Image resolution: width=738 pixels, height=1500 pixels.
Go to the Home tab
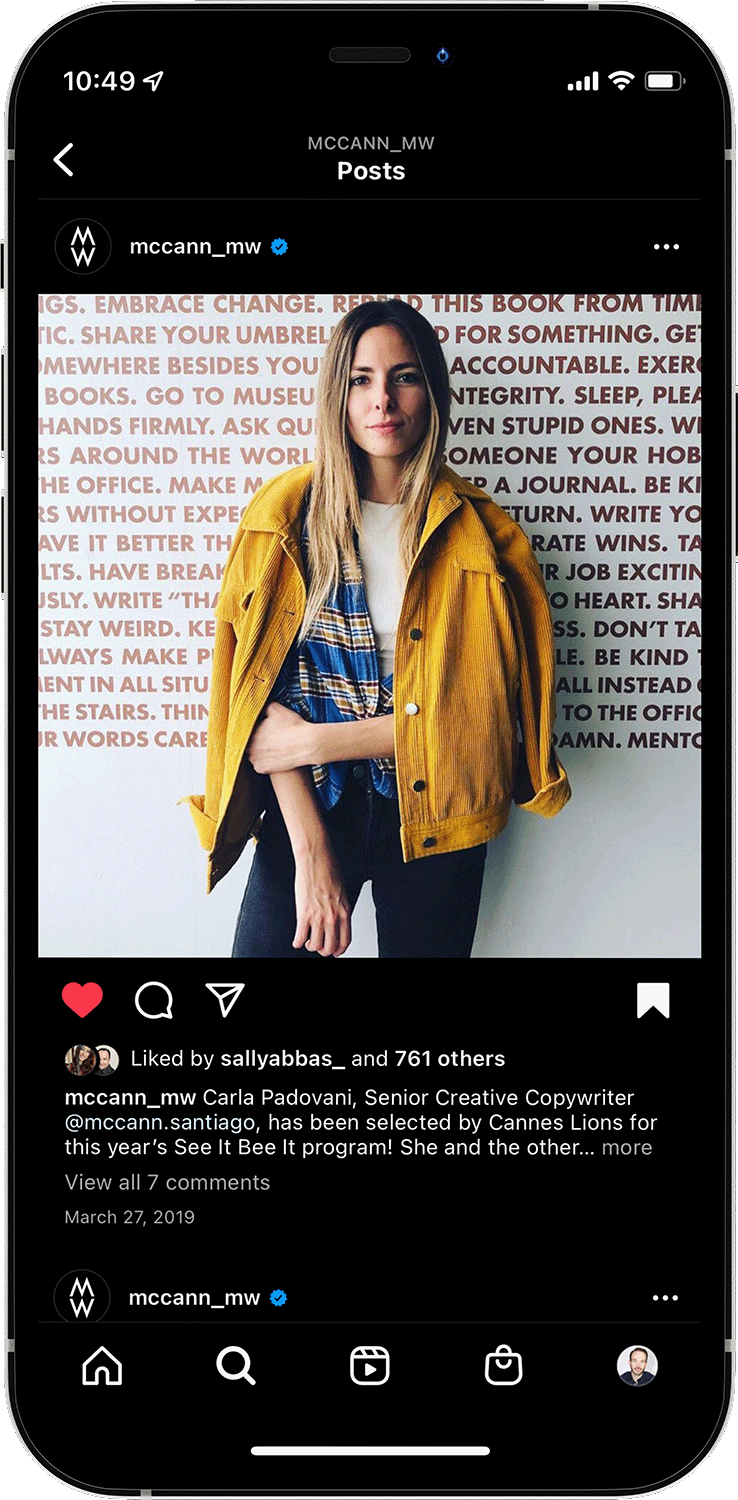tap(102, 1366)
